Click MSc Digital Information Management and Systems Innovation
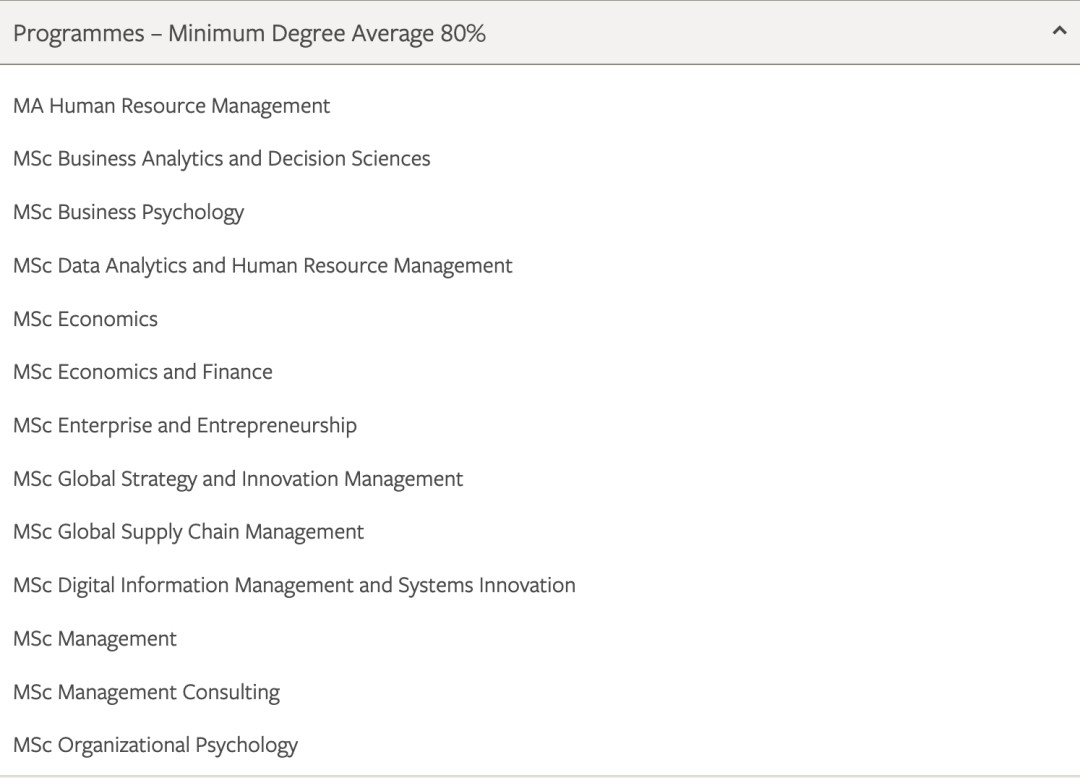1080x778 pixels. click(x=294, y=585)
